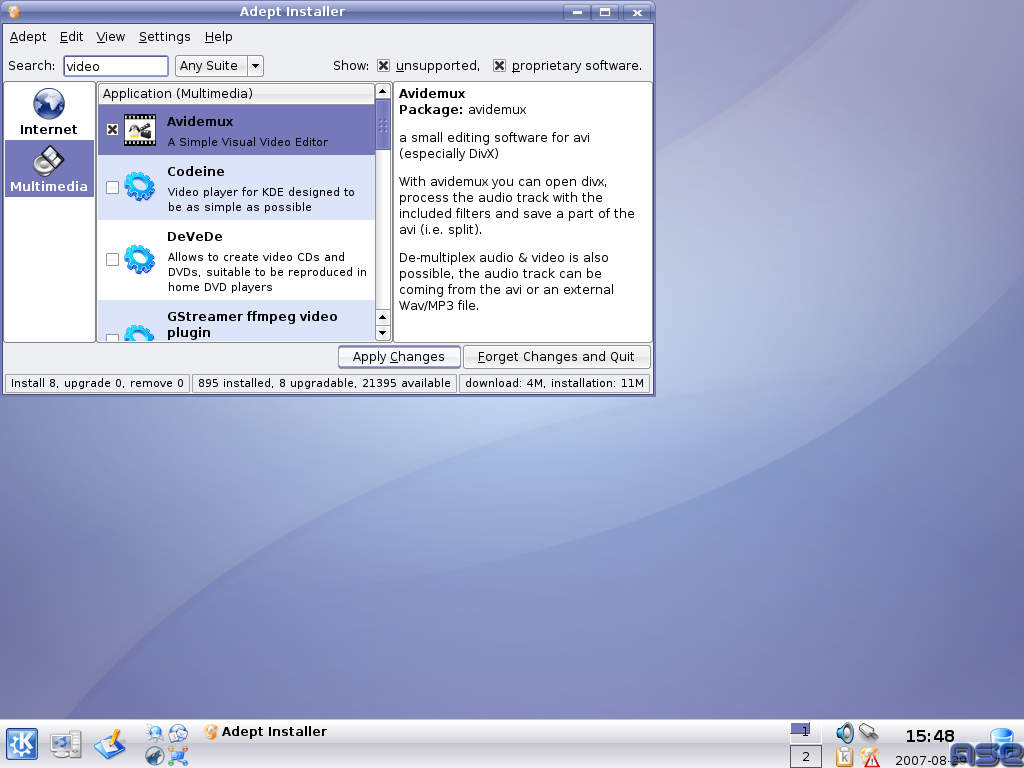The image size is (1024, 768).
Task: Click the list scroll up arrow at top
Action: pyautogui.click(x=383, y=91)
